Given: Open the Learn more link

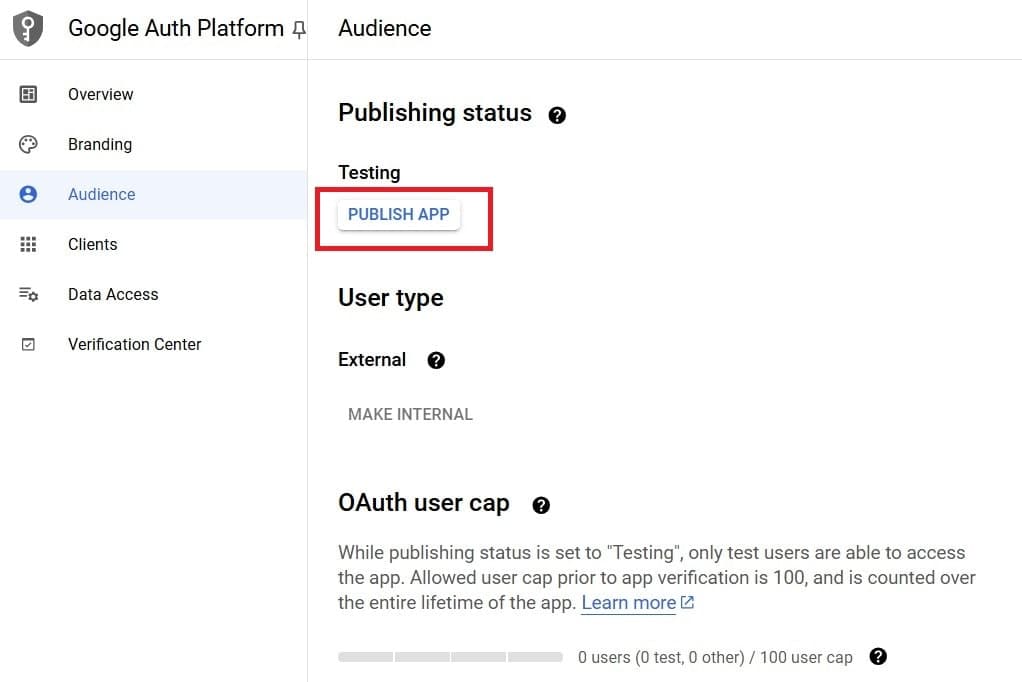Looking at the screenshot, I should (628, 602).
